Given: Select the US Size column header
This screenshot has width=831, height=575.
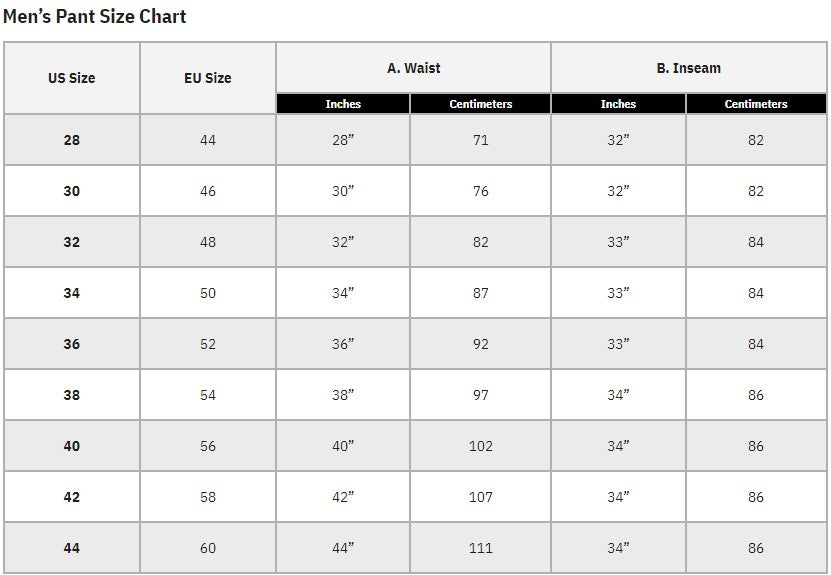Looking at the screenshot, I should (x=72, y=78).
